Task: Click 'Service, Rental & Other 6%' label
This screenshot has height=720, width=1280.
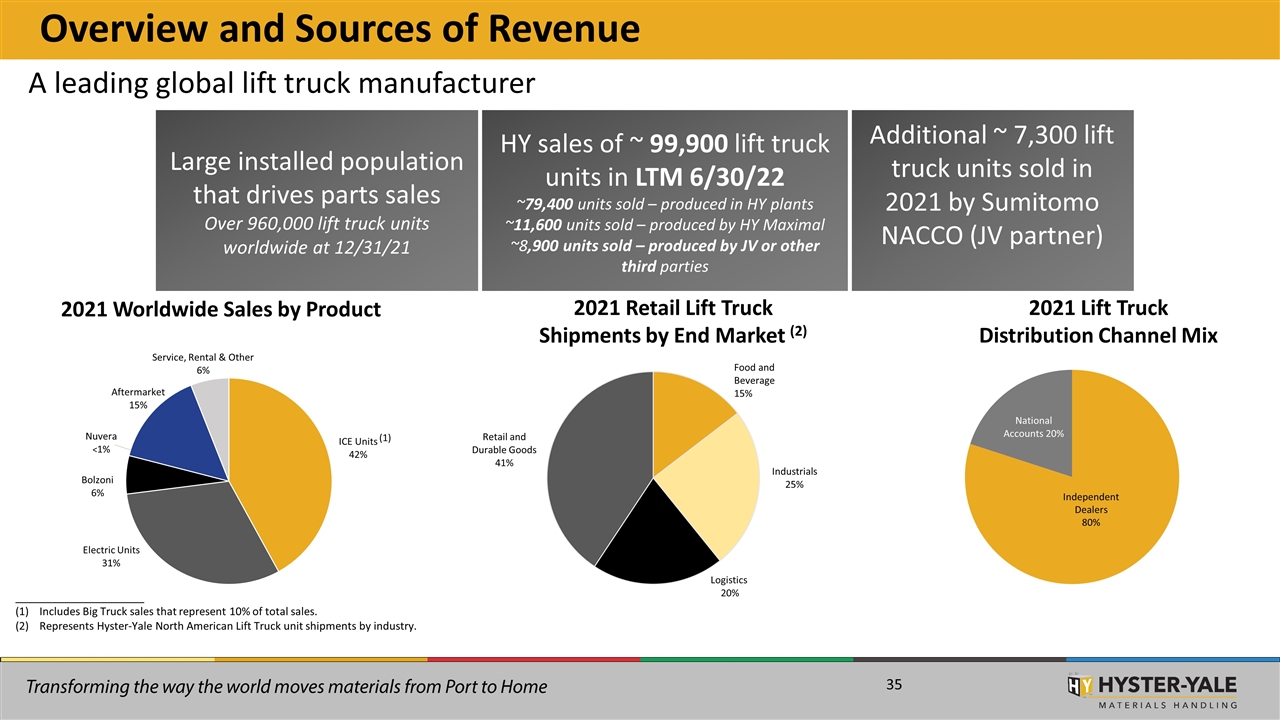Action: pyautogui.click(x=203, y=364)
